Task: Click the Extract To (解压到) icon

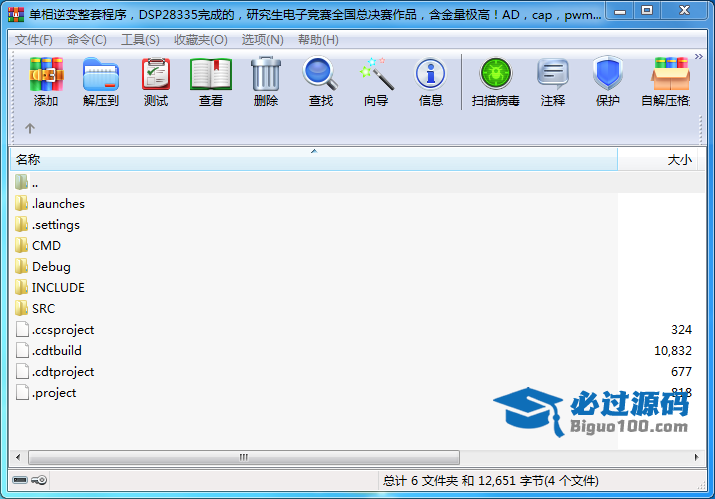Action: click(101, 82)
